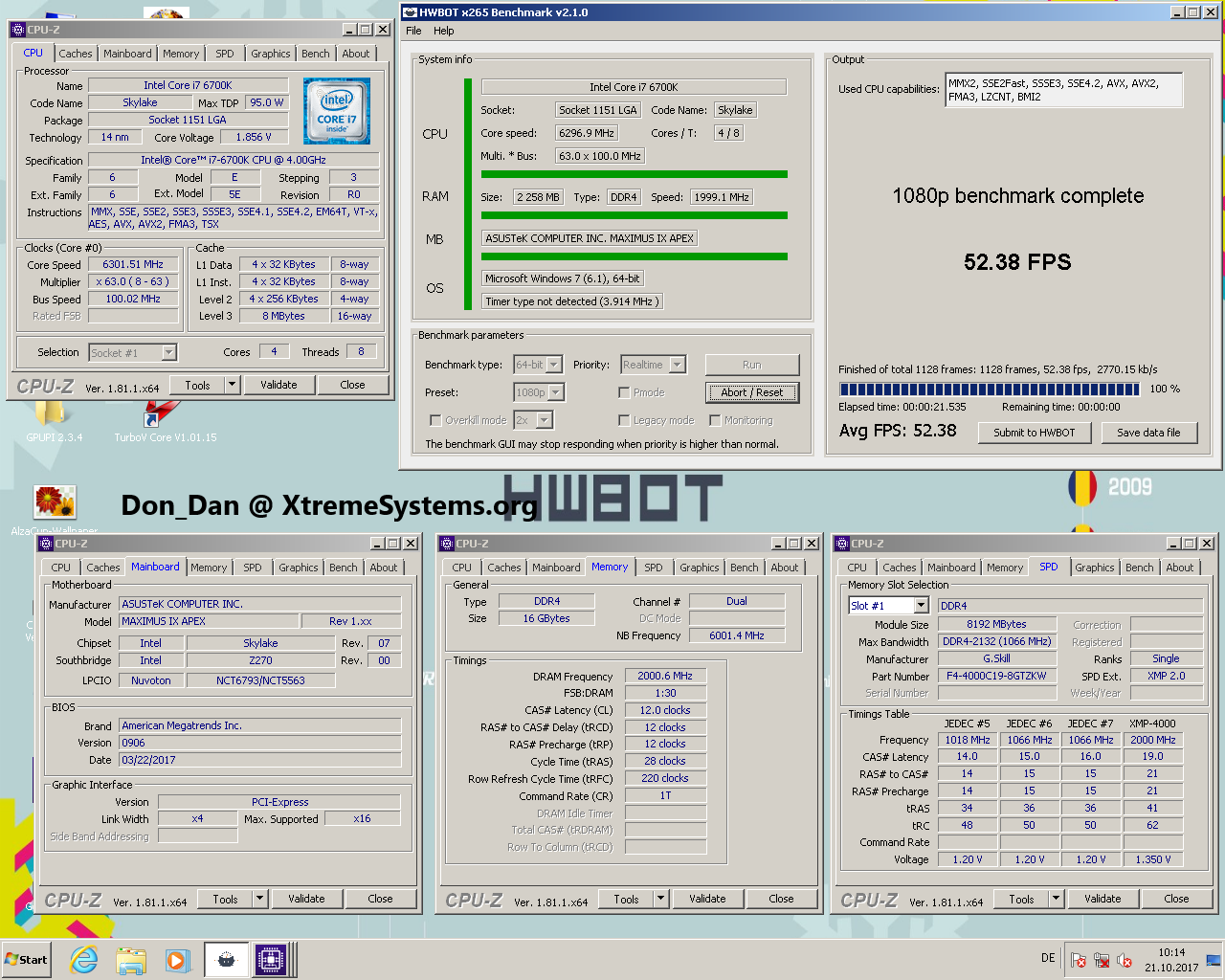Screen dimensions: 1225x980
Task: Click the green RAM indicator bar
Action: click(635, 215)
